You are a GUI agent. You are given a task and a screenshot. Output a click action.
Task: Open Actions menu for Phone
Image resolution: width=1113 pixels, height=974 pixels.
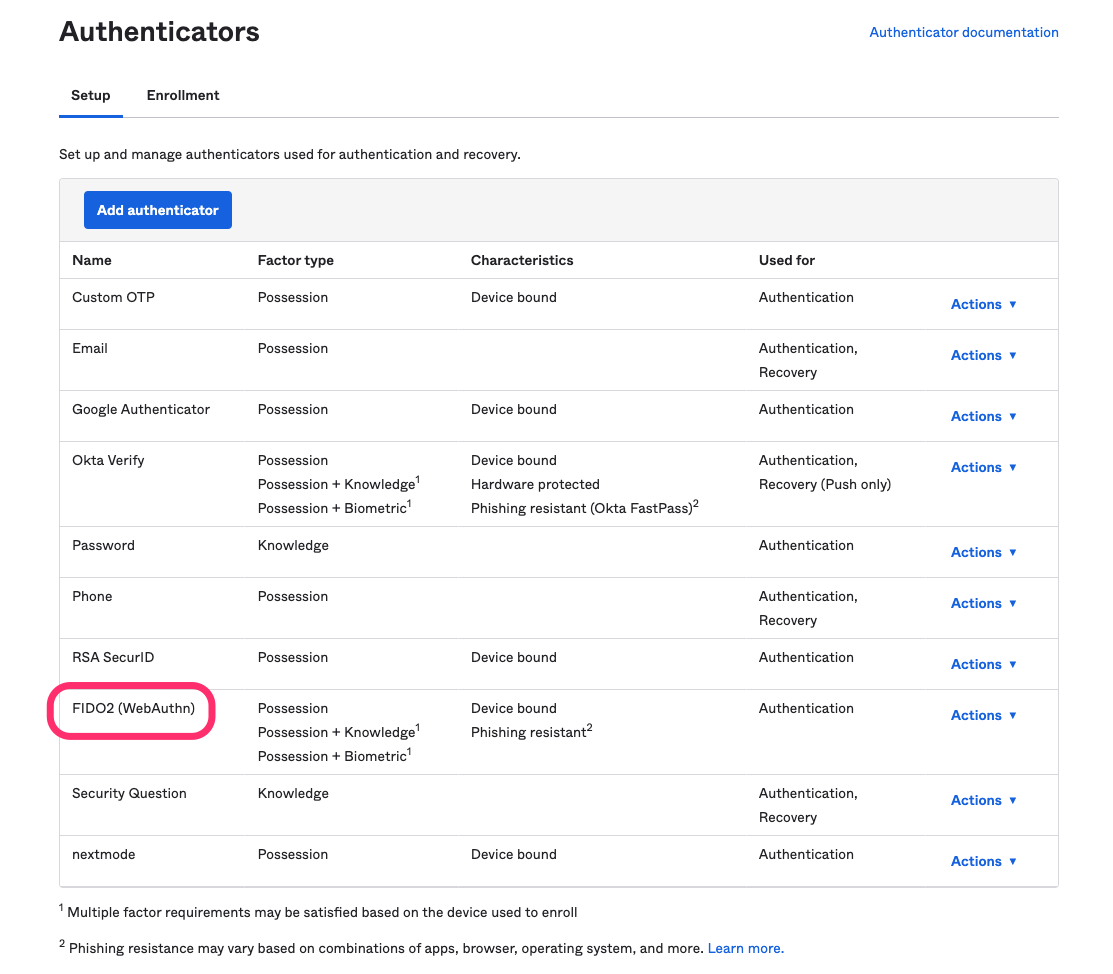tap(983, 603)
